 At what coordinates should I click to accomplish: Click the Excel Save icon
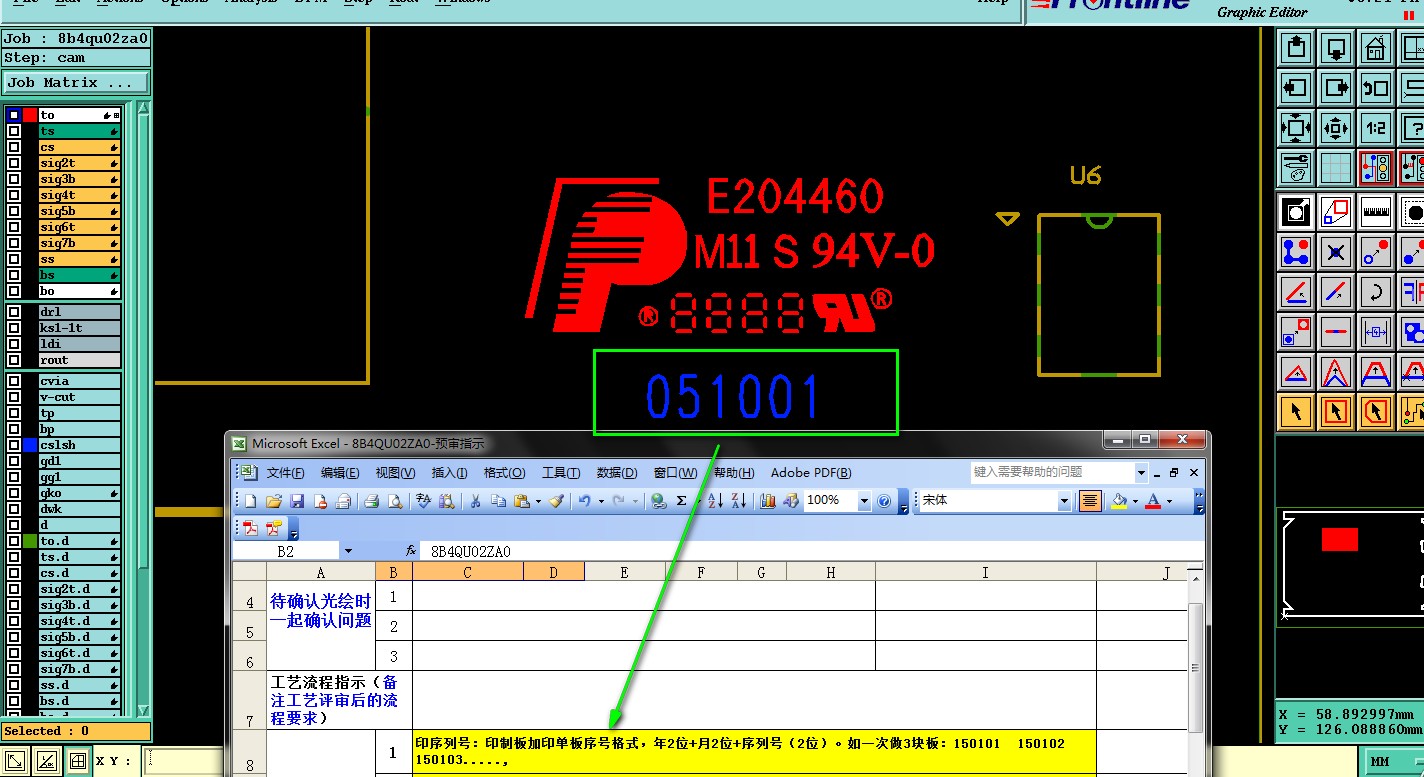tap(297, 501)
